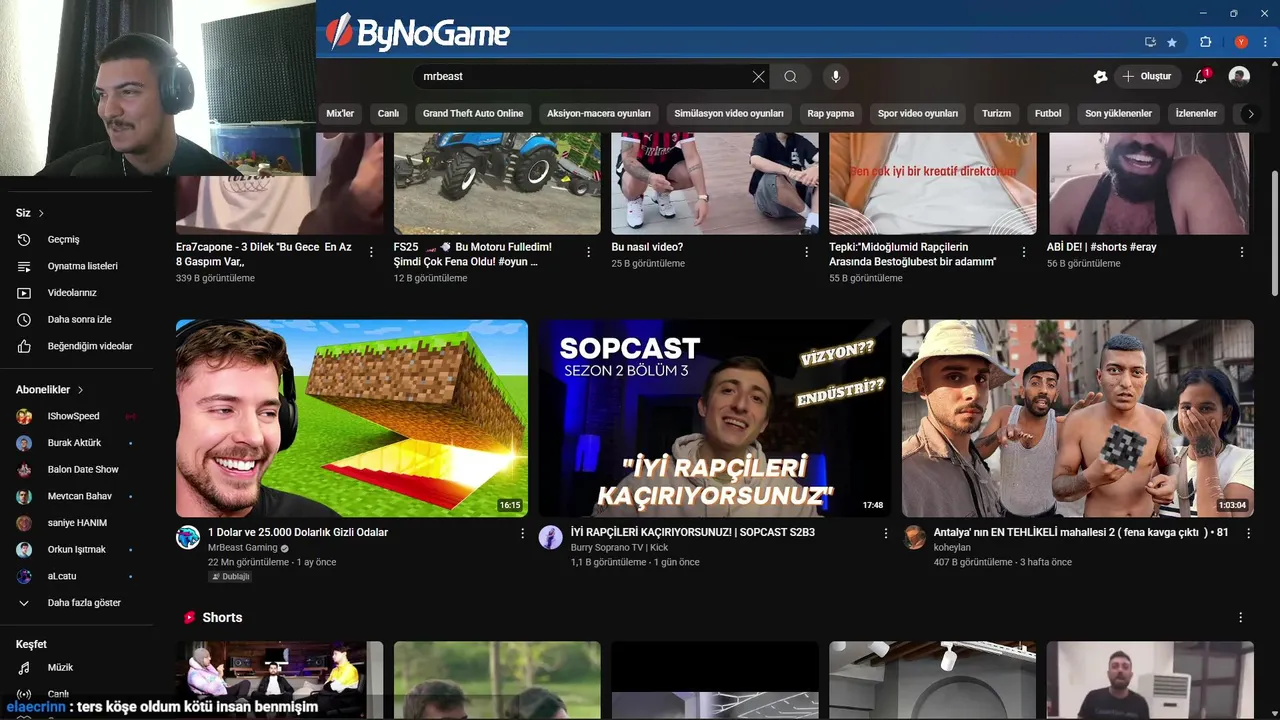Open the account avatar menu
This screenshot has height=720, width=1280.
1239,76
